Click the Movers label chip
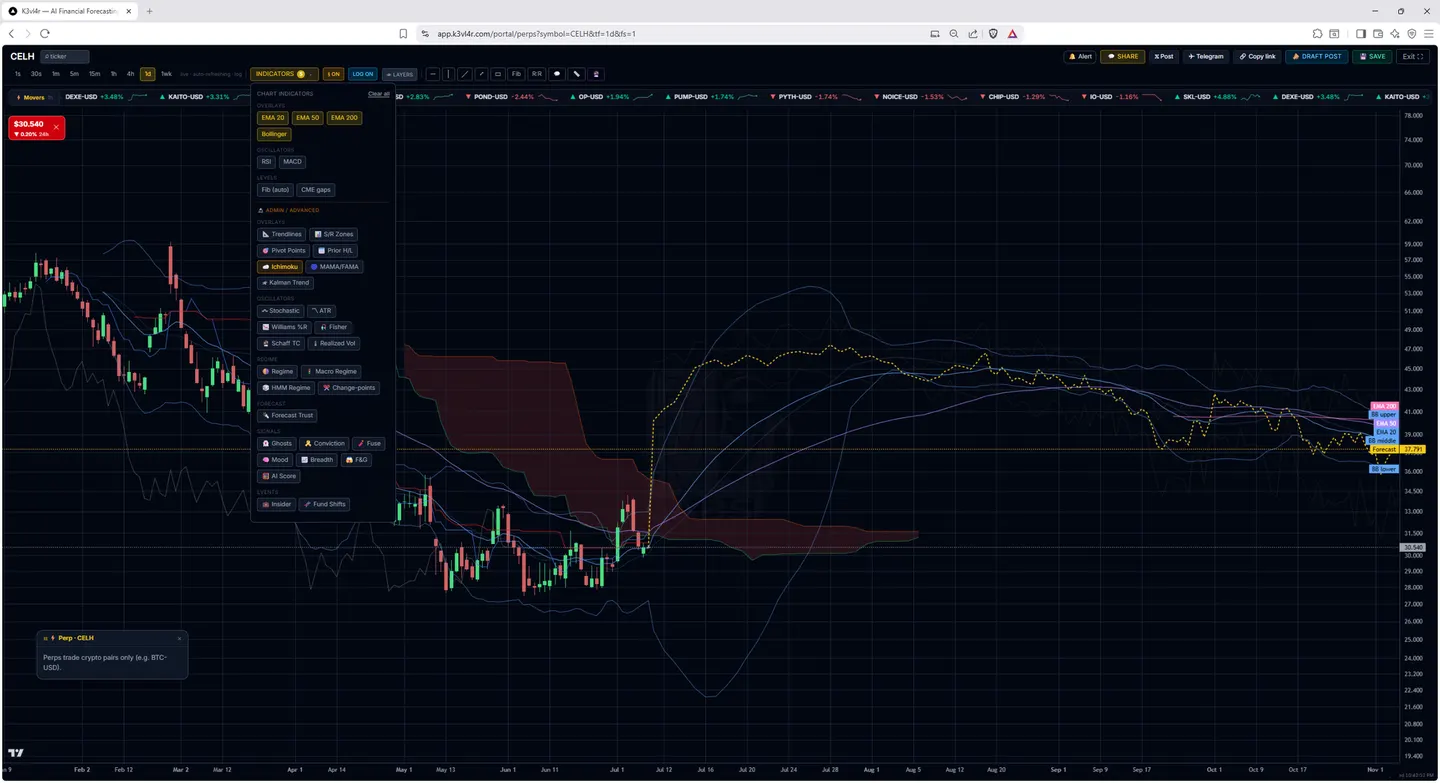 pos(32,97)
